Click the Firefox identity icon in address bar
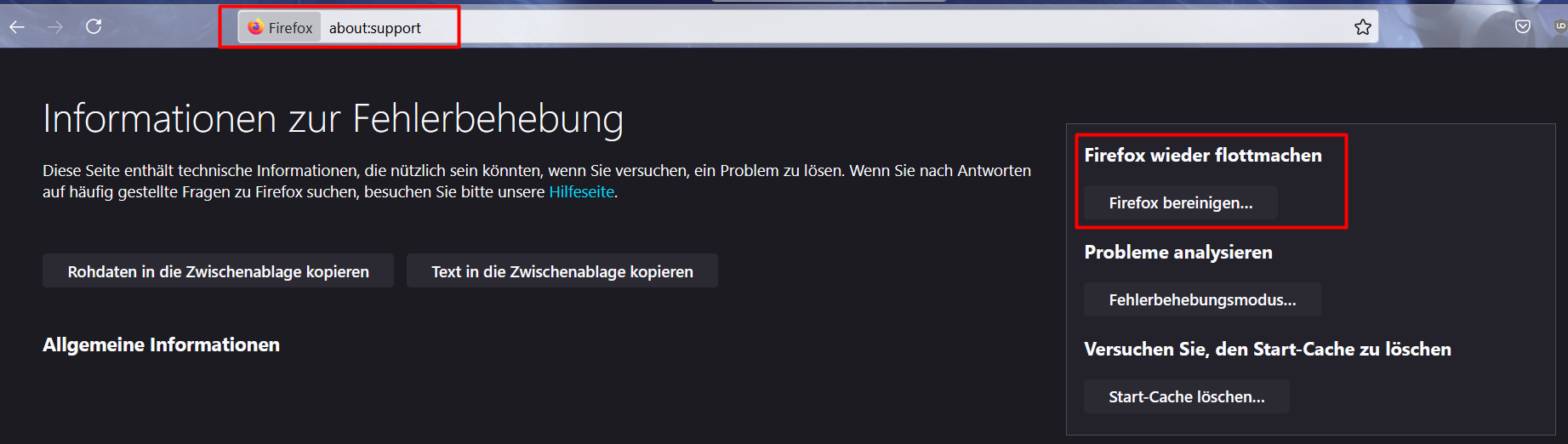This screenshot has width=1568, height=444. (280, 27)
